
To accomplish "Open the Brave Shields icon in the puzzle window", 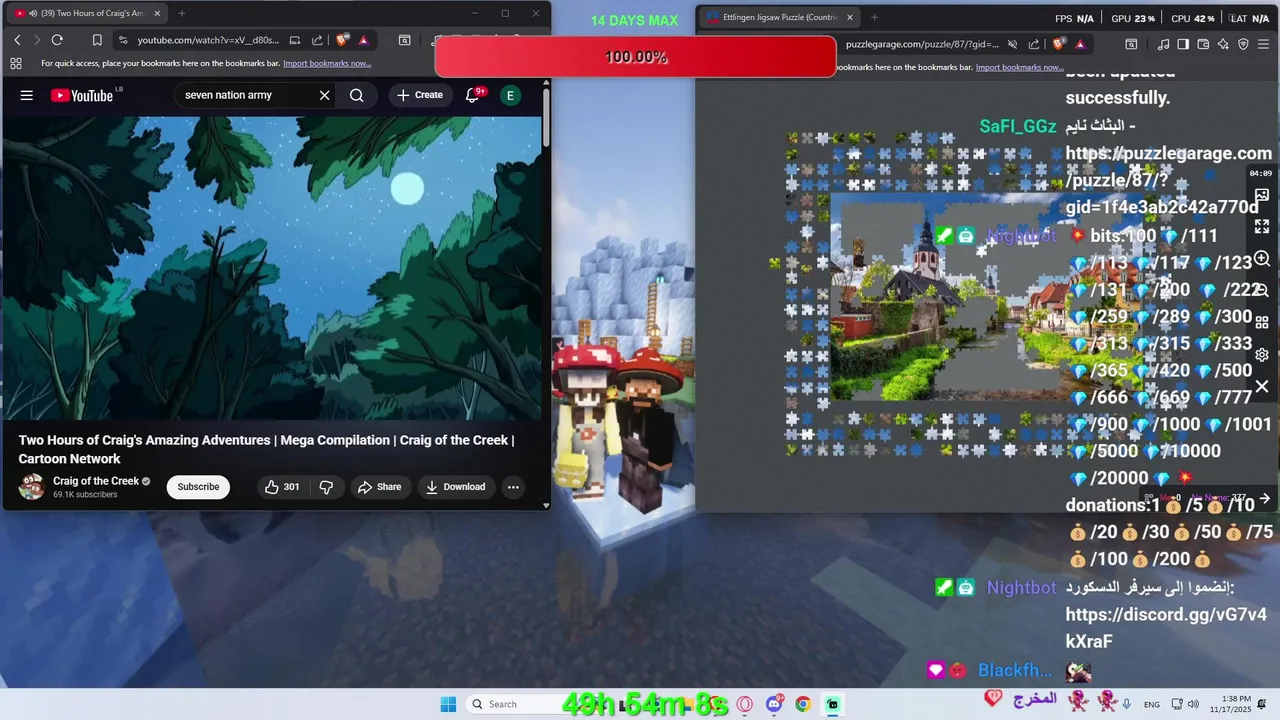I will pos(1059,44).
